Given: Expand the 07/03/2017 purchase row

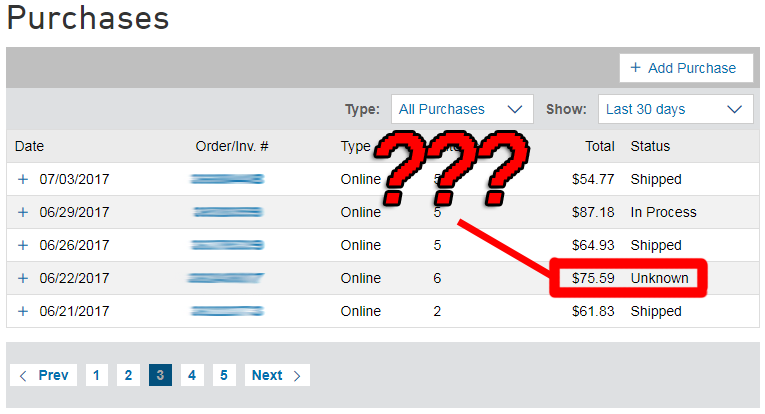Looking at the screenshot, I should coord(24,180).
